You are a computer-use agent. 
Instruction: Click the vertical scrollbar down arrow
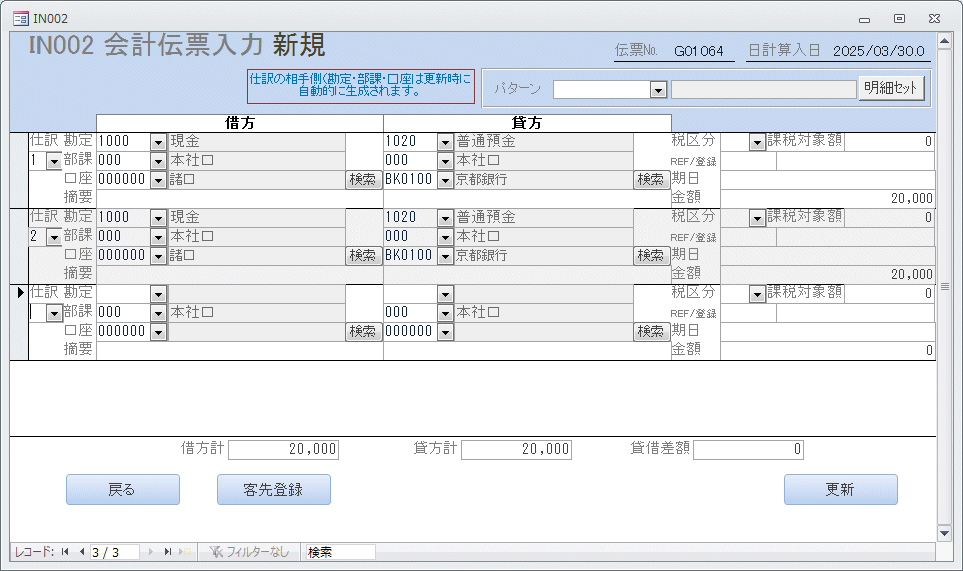click(944, 533)
